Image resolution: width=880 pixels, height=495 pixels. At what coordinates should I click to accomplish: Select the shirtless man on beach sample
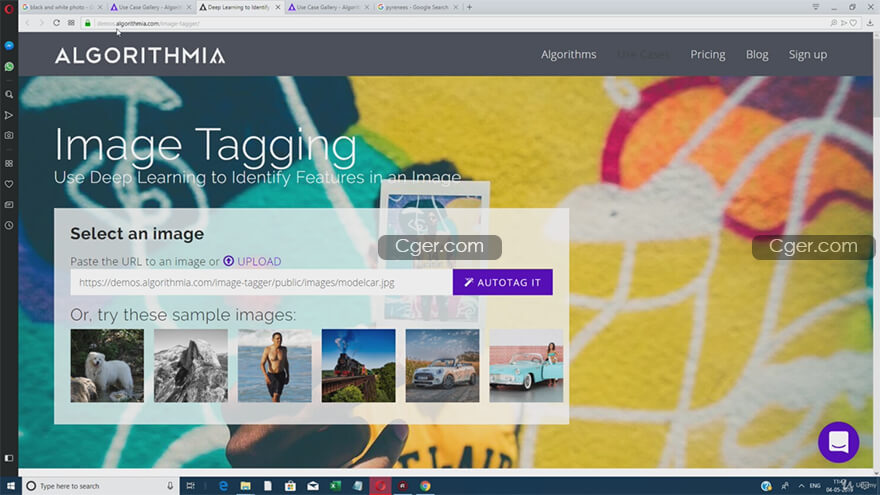(x=274, y=365)
